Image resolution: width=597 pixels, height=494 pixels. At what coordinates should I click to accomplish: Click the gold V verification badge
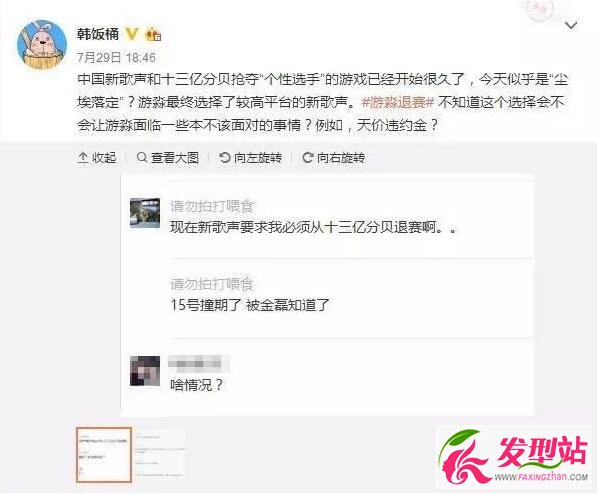pyautogui.click(x=132, y=34)
